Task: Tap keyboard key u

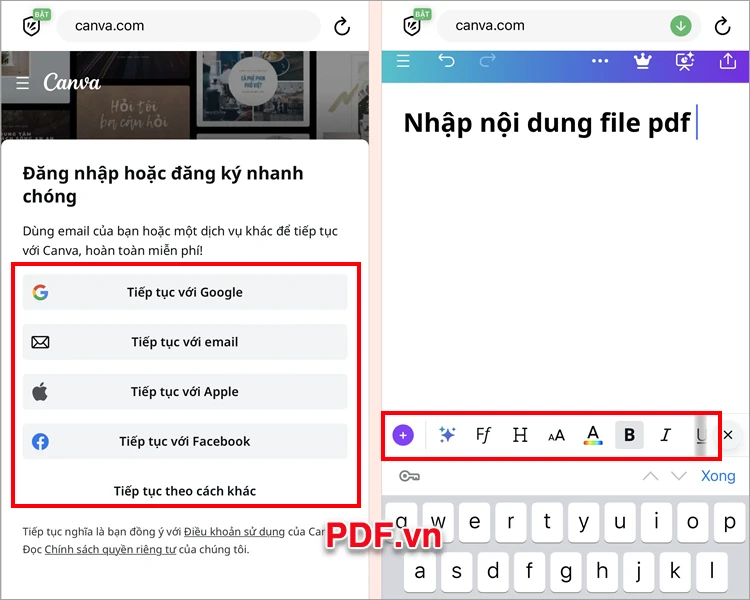Action: [620, 522]
